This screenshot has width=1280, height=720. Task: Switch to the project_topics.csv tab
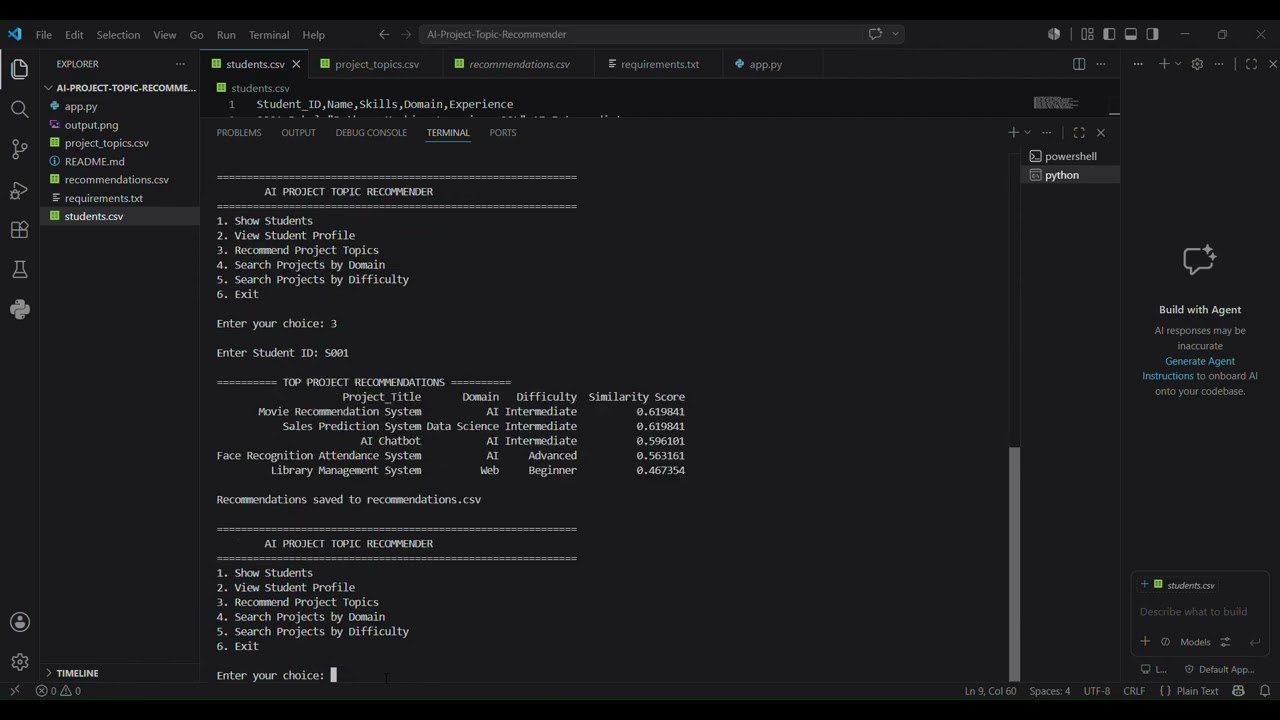pyautogui.click(x=376, y=64)
